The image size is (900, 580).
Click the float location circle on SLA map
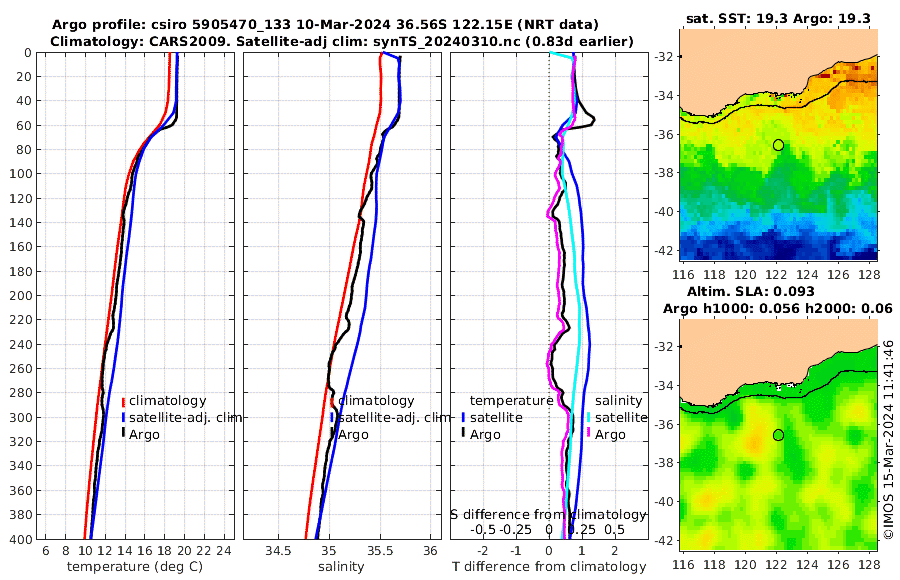[x=778, y=435]
